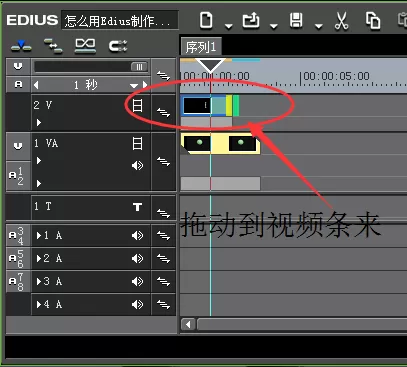The width and height of the screenshot is (407, 367).
Task: Click the A audio channel patch button
Action: coord(18,84)
